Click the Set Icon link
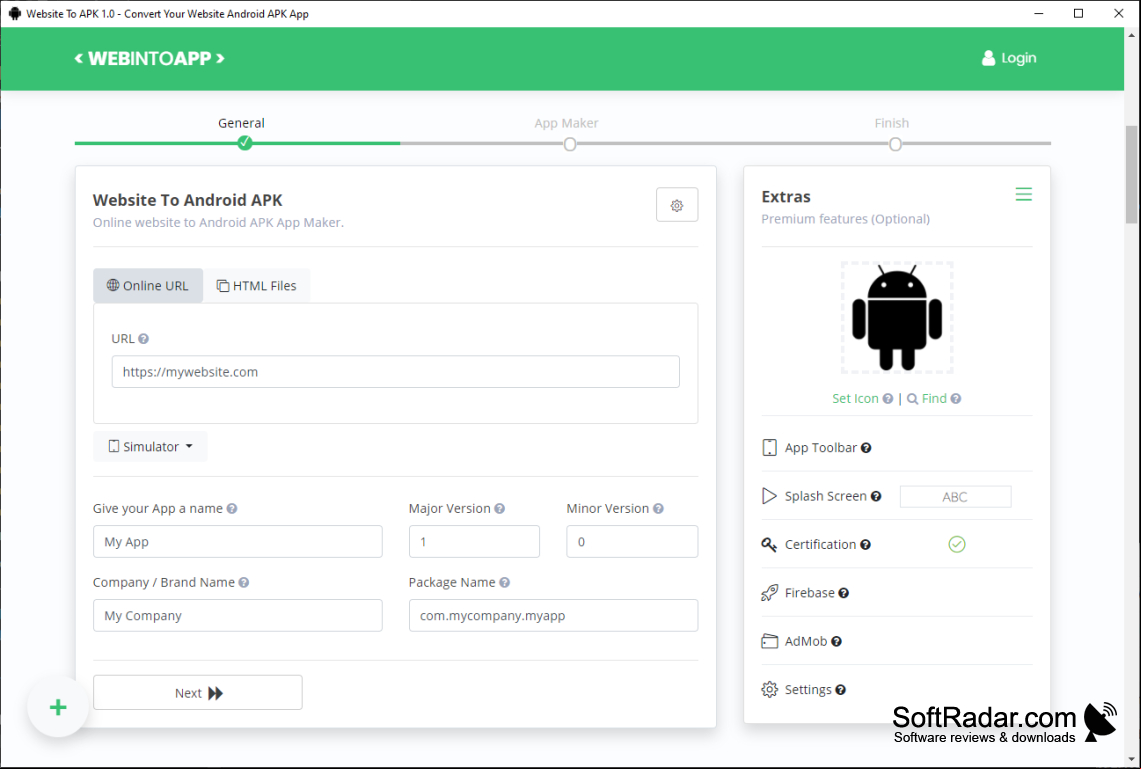 [855, 399]
